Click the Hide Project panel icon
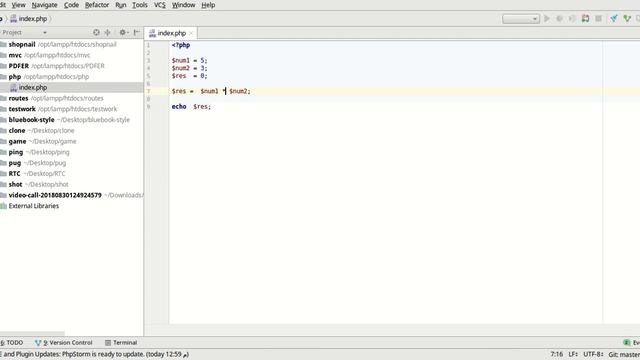This screenshot has height=360, width=640. coord(137,32)
